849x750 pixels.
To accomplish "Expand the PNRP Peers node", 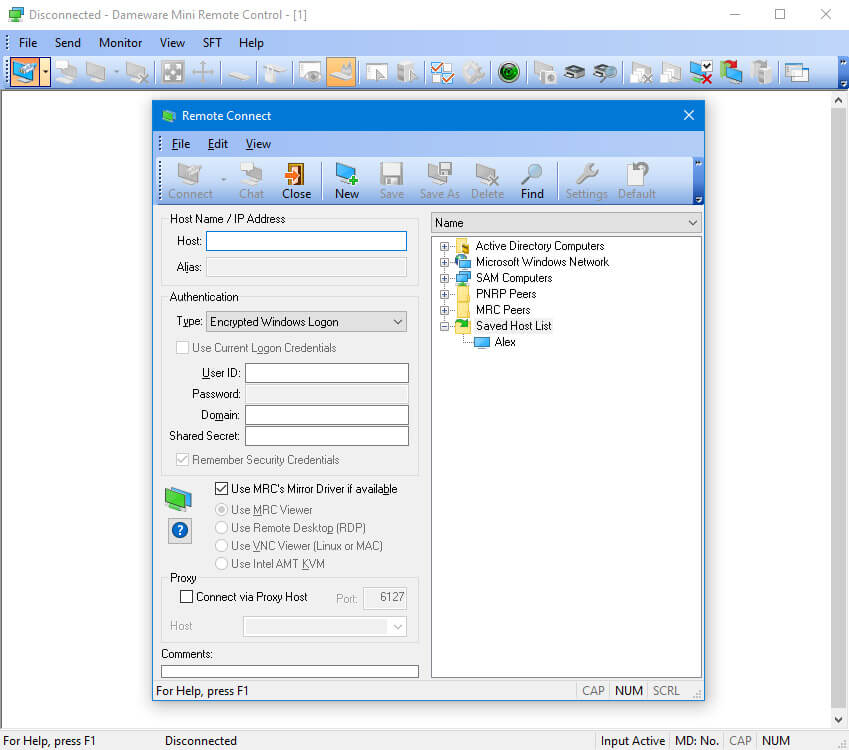I will 444,295.
